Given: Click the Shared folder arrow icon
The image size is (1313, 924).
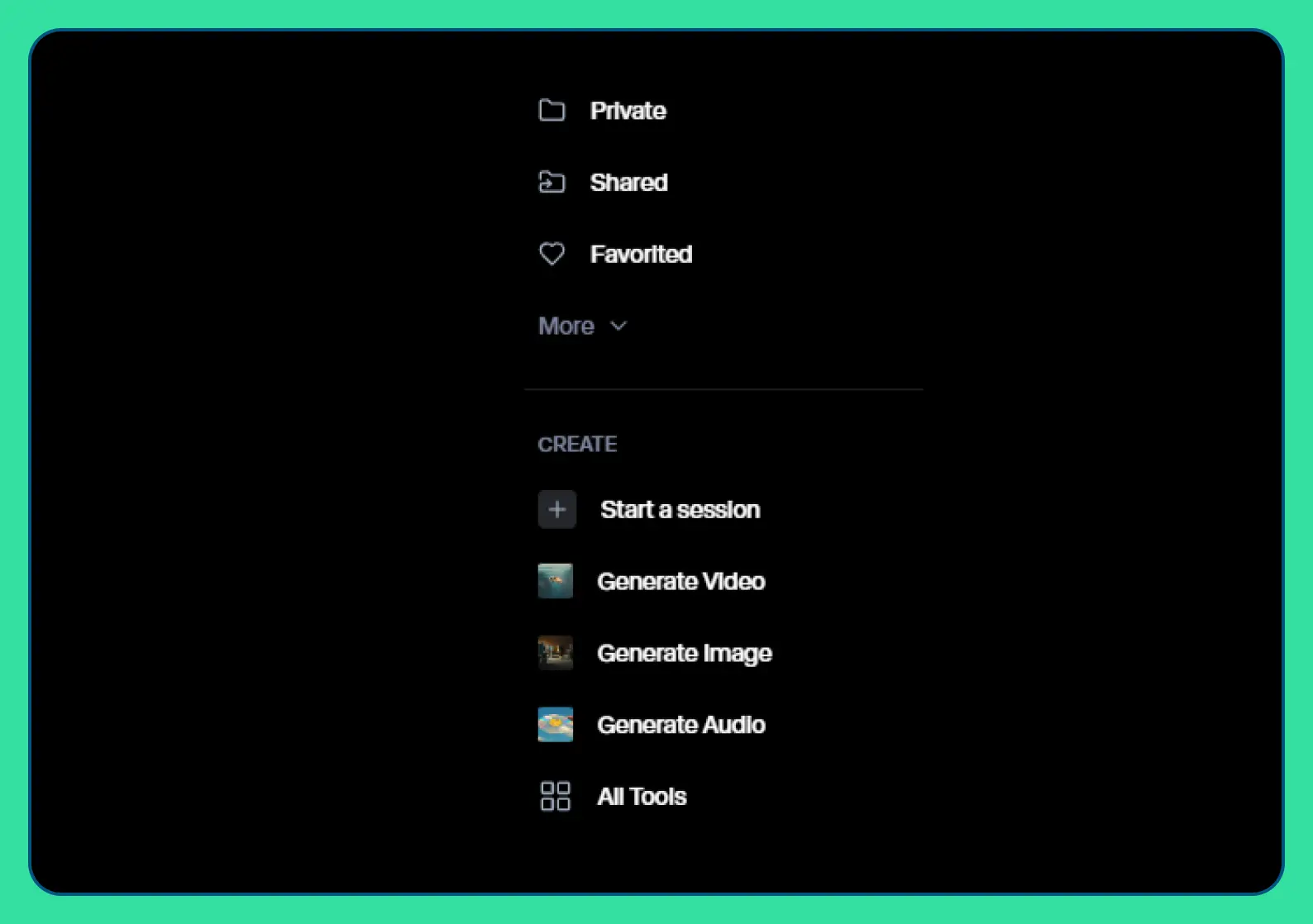Looking at the screenshot, I should tap(551, 182).
